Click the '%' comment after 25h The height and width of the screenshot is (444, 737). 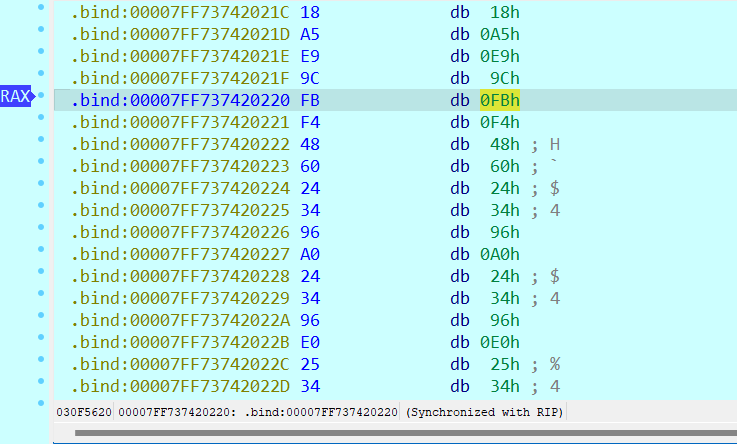click(555, 364)
